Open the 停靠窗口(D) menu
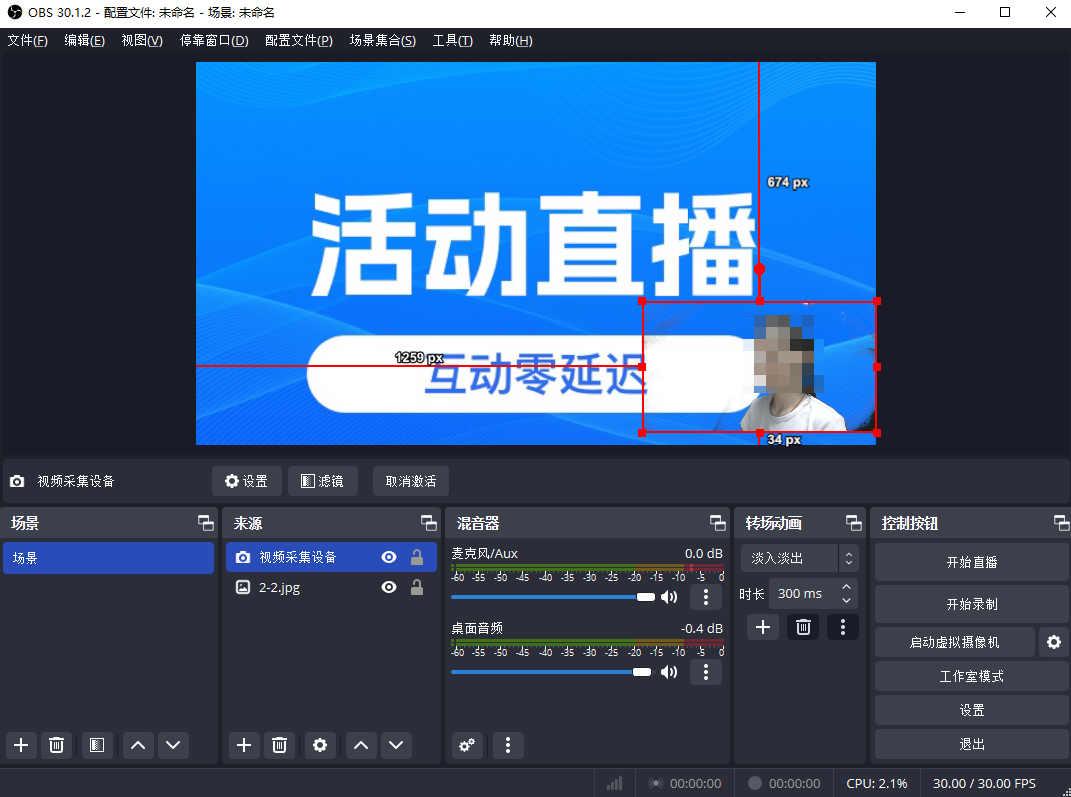This screenshot has width=1071, height=797. pyautogui.click(x=214, y=41)
